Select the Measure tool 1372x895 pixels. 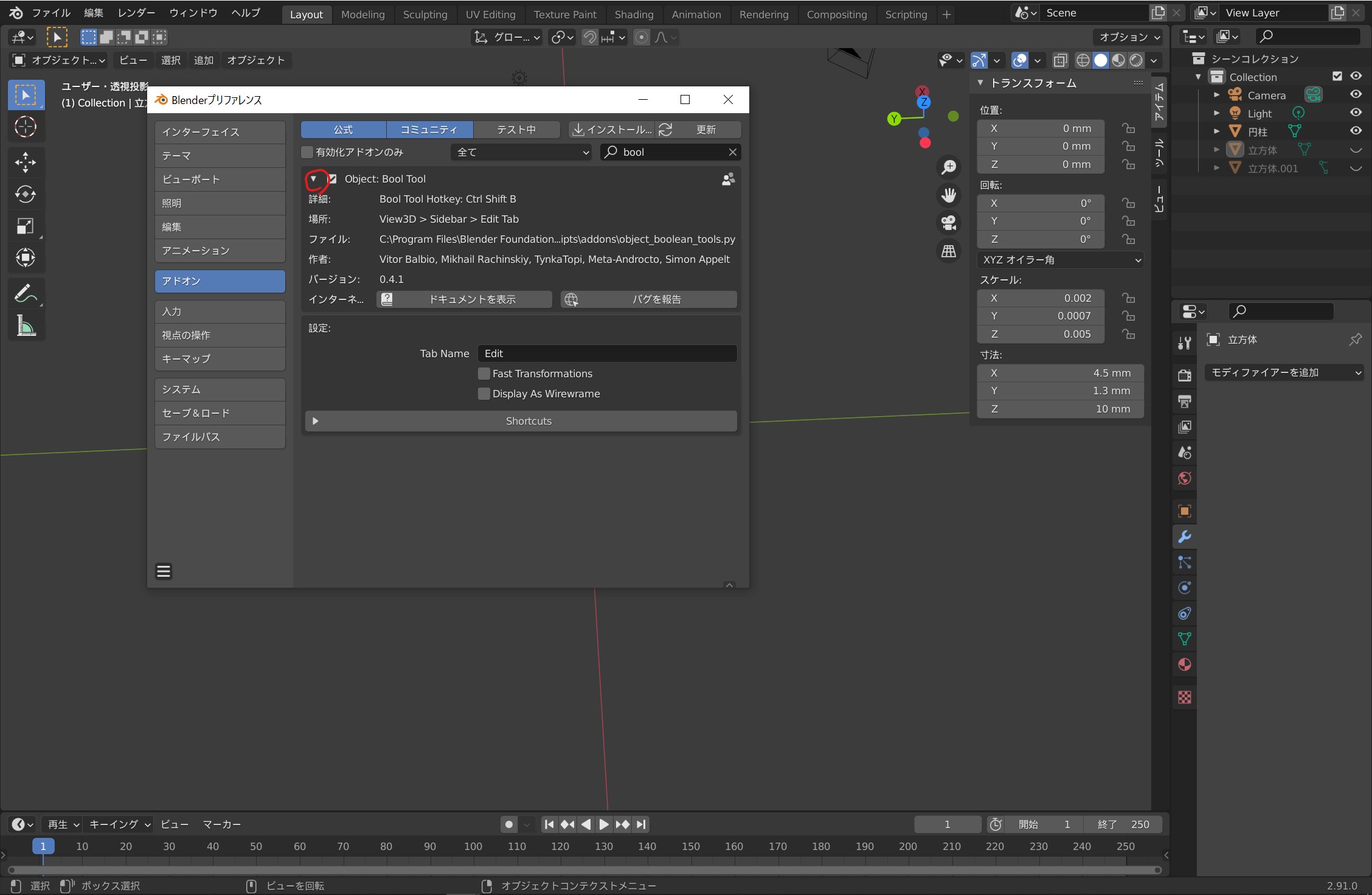(26, 326)
